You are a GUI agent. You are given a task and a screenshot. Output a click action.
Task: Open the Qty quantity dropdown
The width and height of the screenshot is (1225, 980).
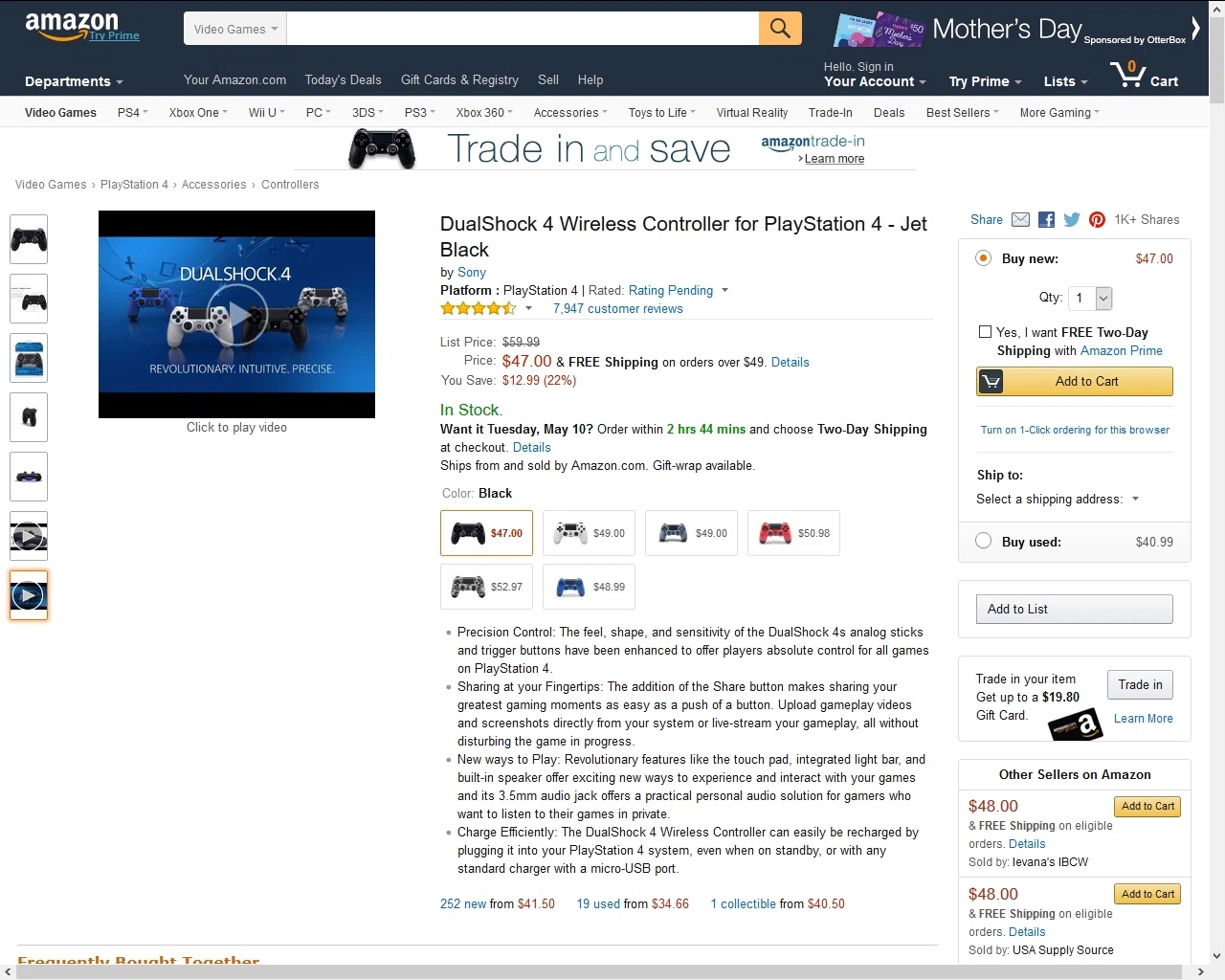(1090, 299)
